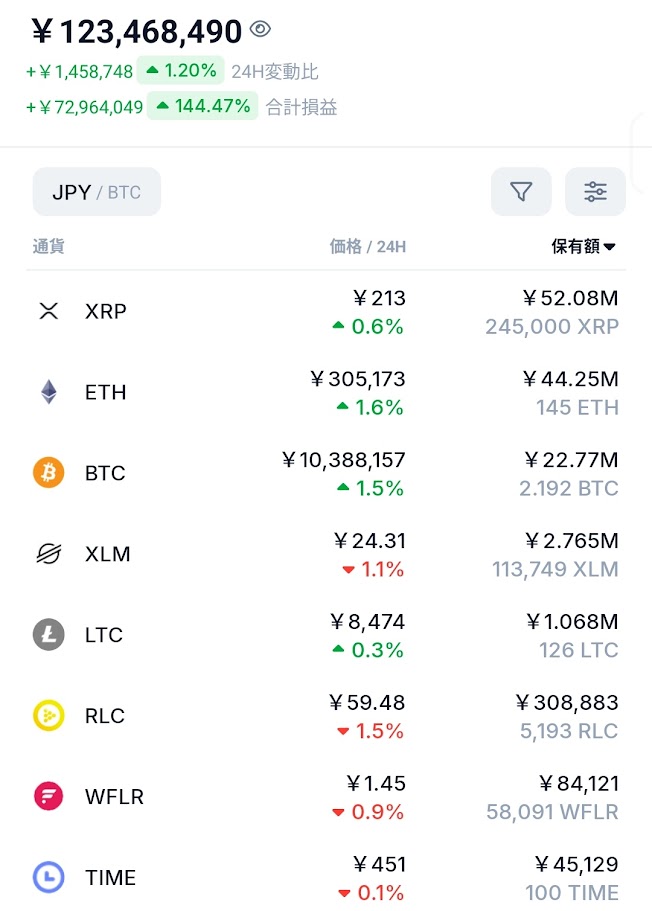Click the Stellar XLM icon
The image size is (652, 911).
point(48,554)
